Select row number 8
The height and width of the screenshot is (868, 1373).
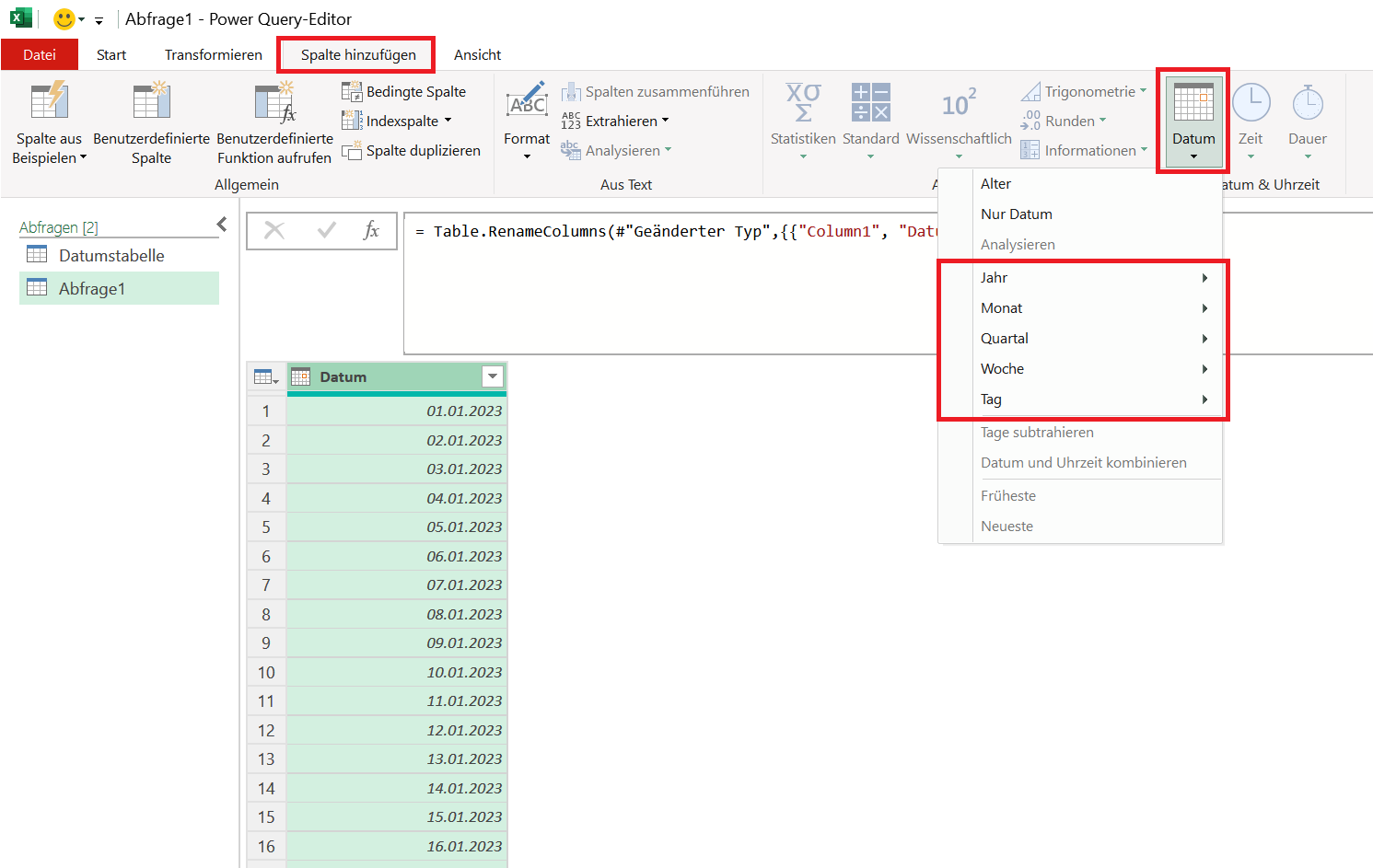coord(266,614)
